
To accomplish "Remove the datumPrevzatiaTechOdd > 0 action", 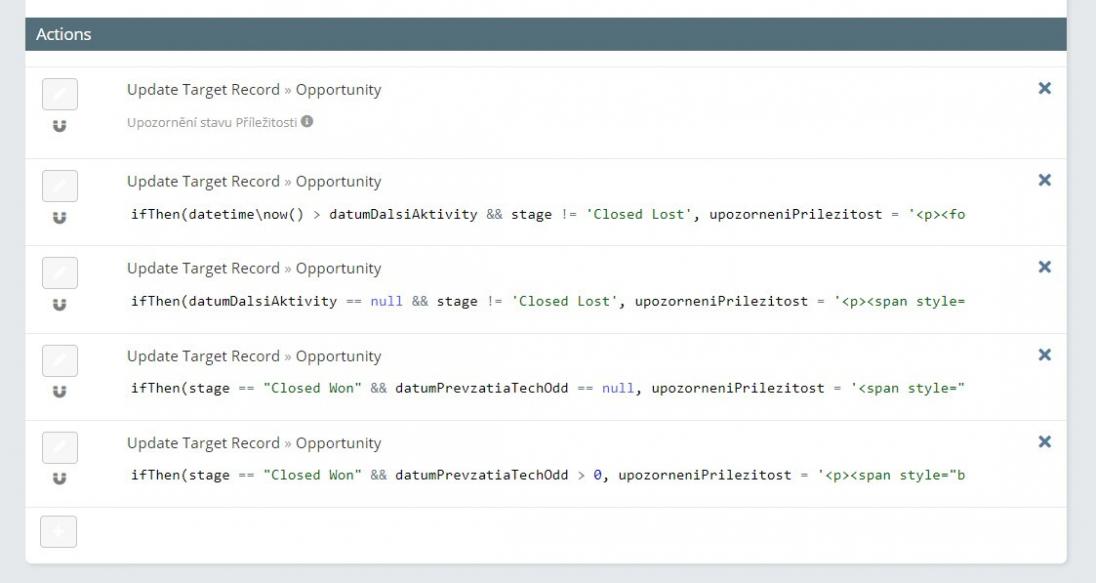I will (1044, 442).
